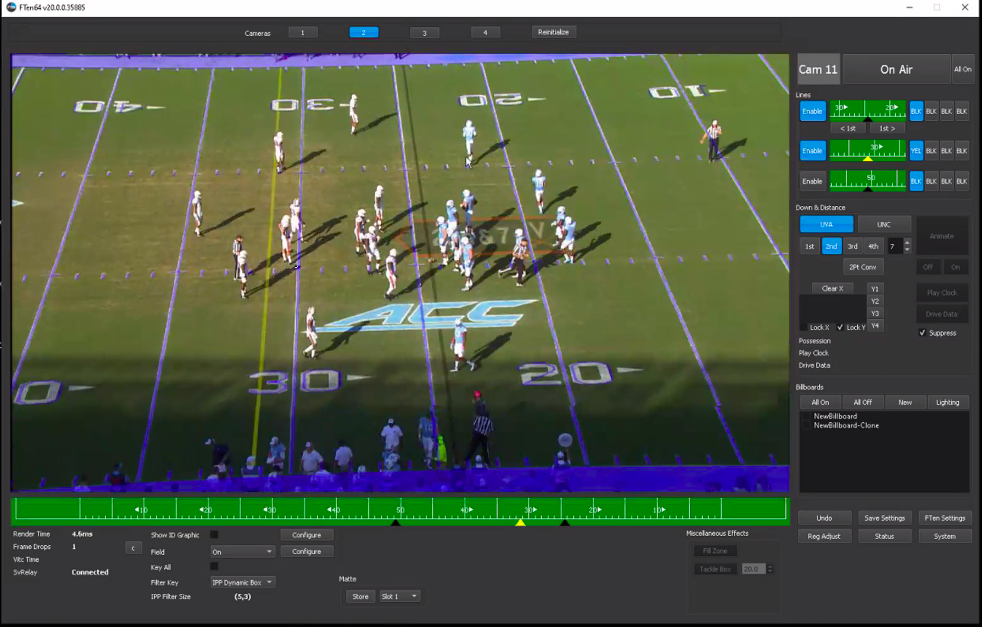Screen dimensions: 982x627
Task: Click the Clear X button
Action: (x=832, y=289)
